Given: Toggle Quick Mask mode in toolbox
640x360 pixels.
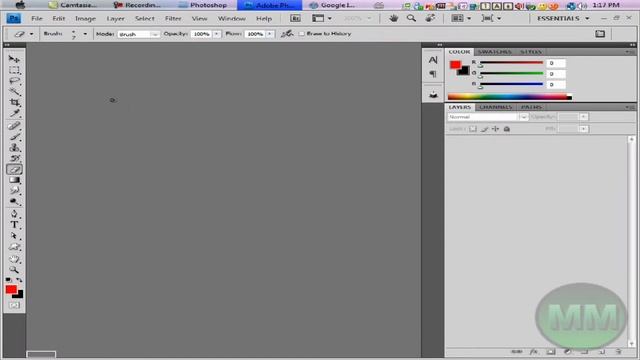Looking at the screenshot, I should pyautogui.click(x=14, y=305).
